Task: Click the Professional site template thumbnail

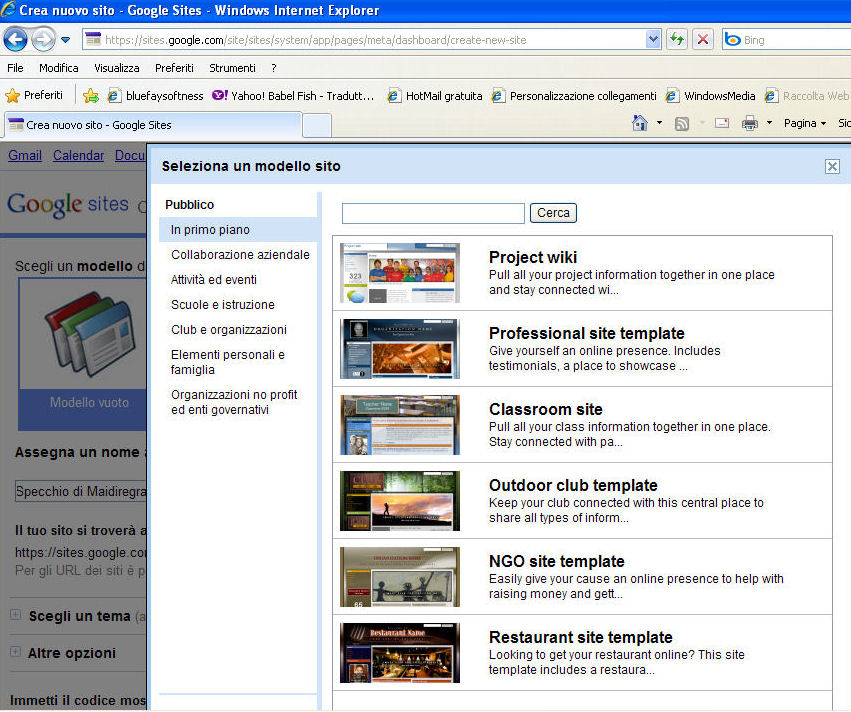Action: click(399, 349)
